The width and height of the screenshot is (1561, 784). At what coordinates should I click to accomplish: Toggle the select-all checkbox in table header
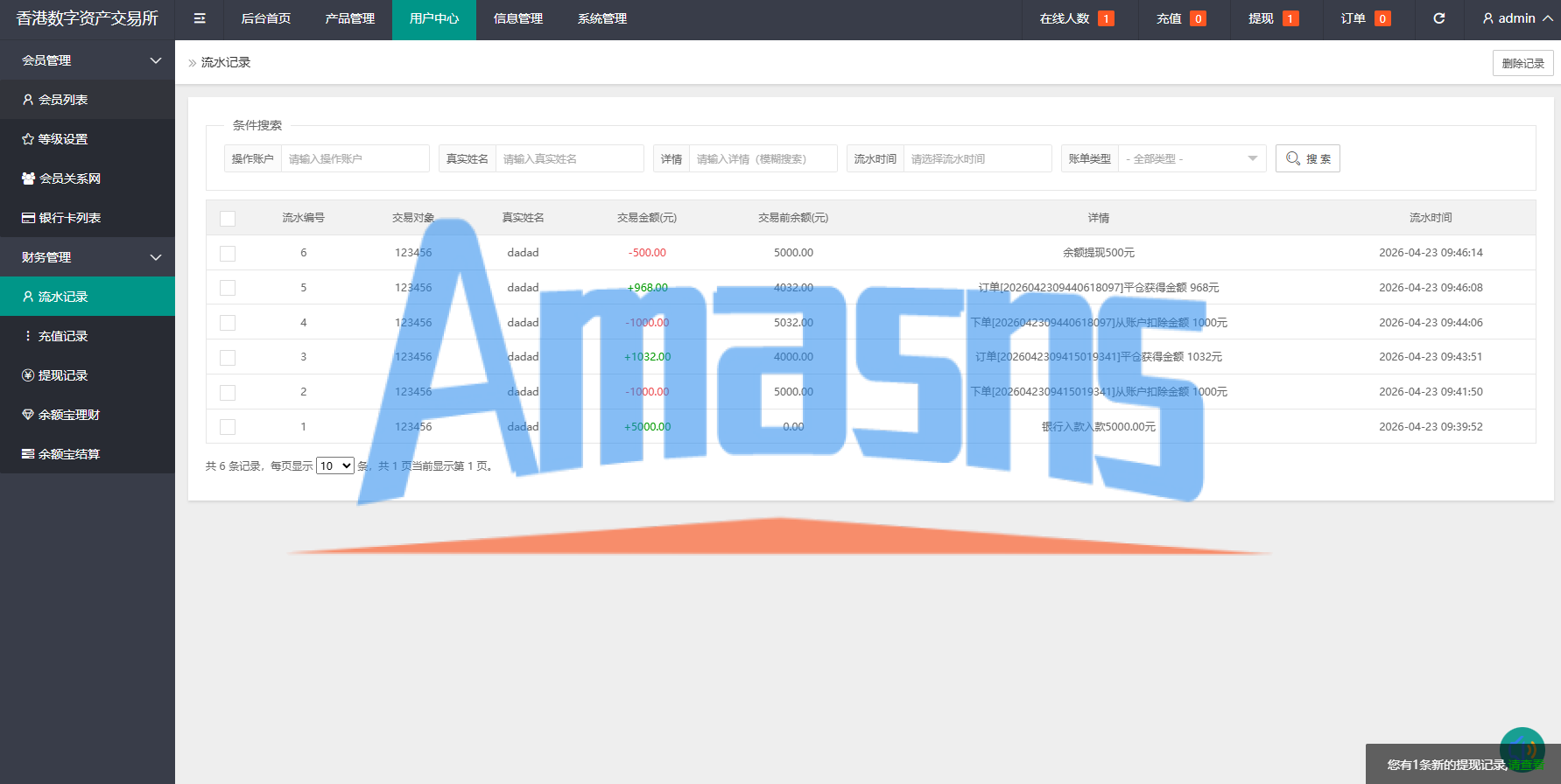(228, 219)
